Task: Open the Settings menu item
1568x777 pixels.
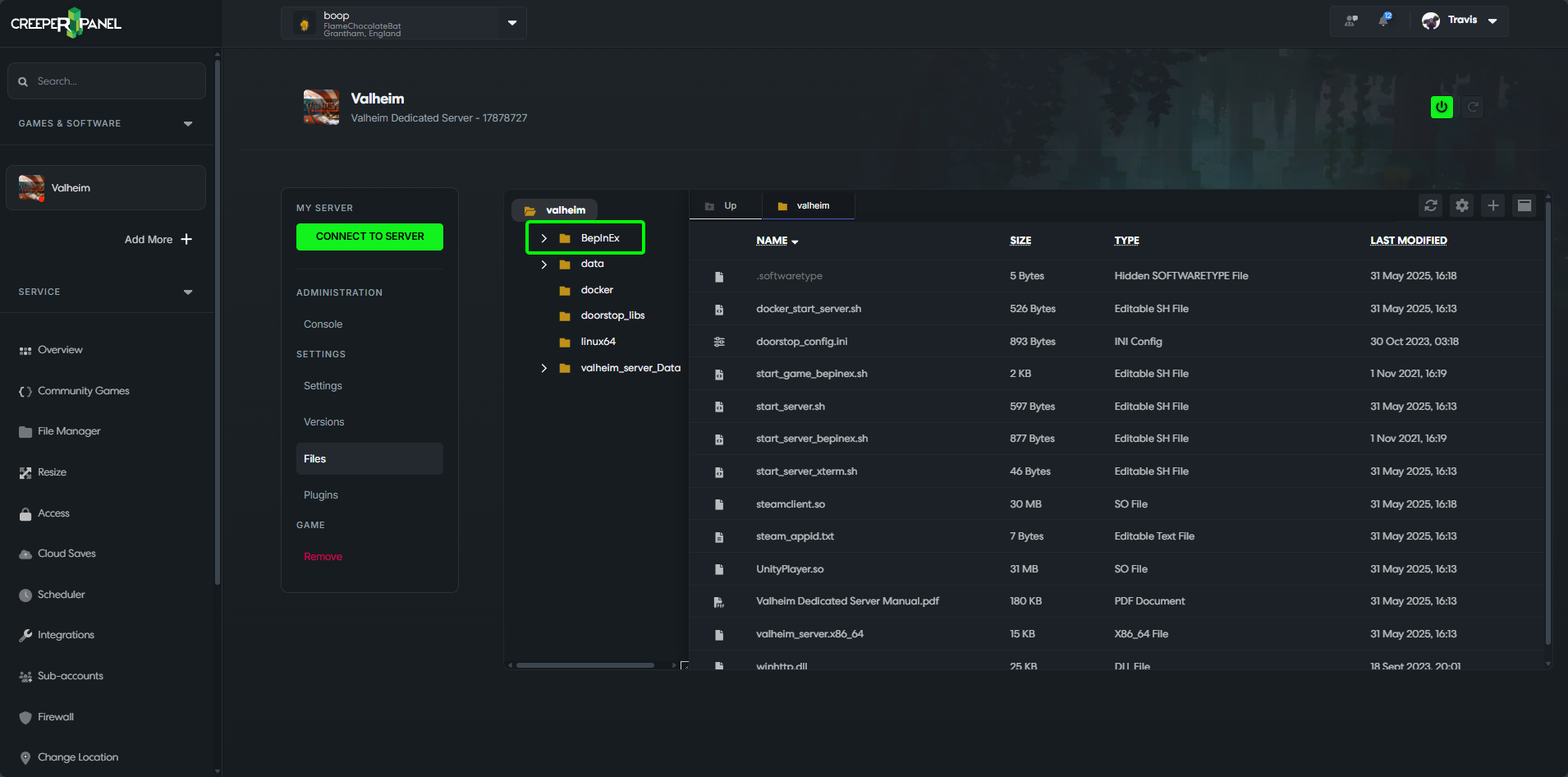Action: pos(323,386)
